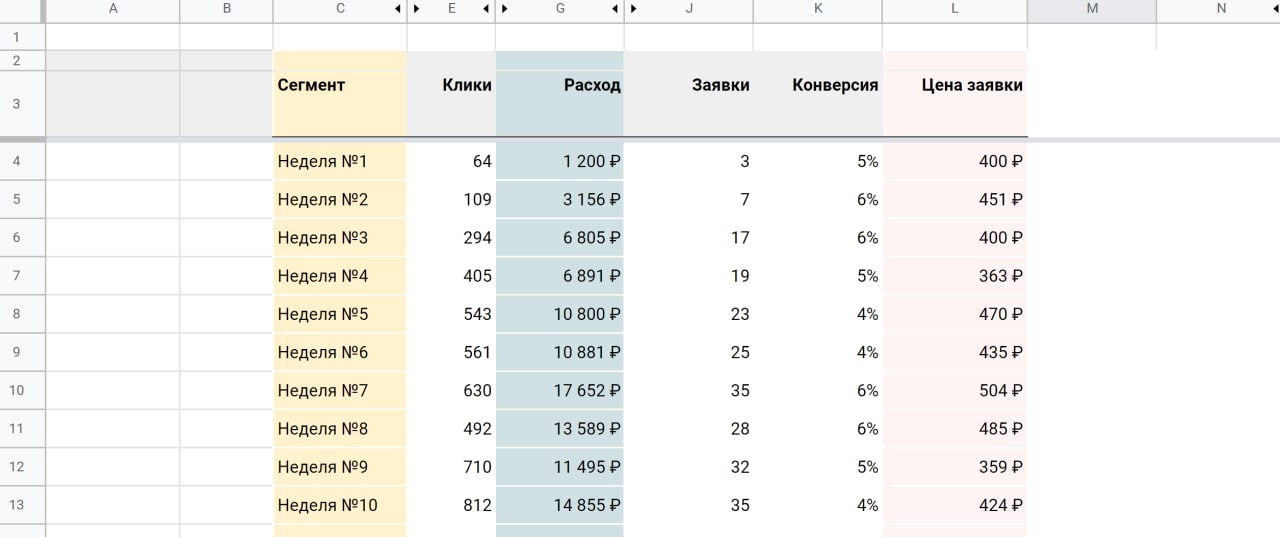Click the "Конверсия" header cell
The width and height of the screenshot is (1280, 537).
click(x=818, y=86)
